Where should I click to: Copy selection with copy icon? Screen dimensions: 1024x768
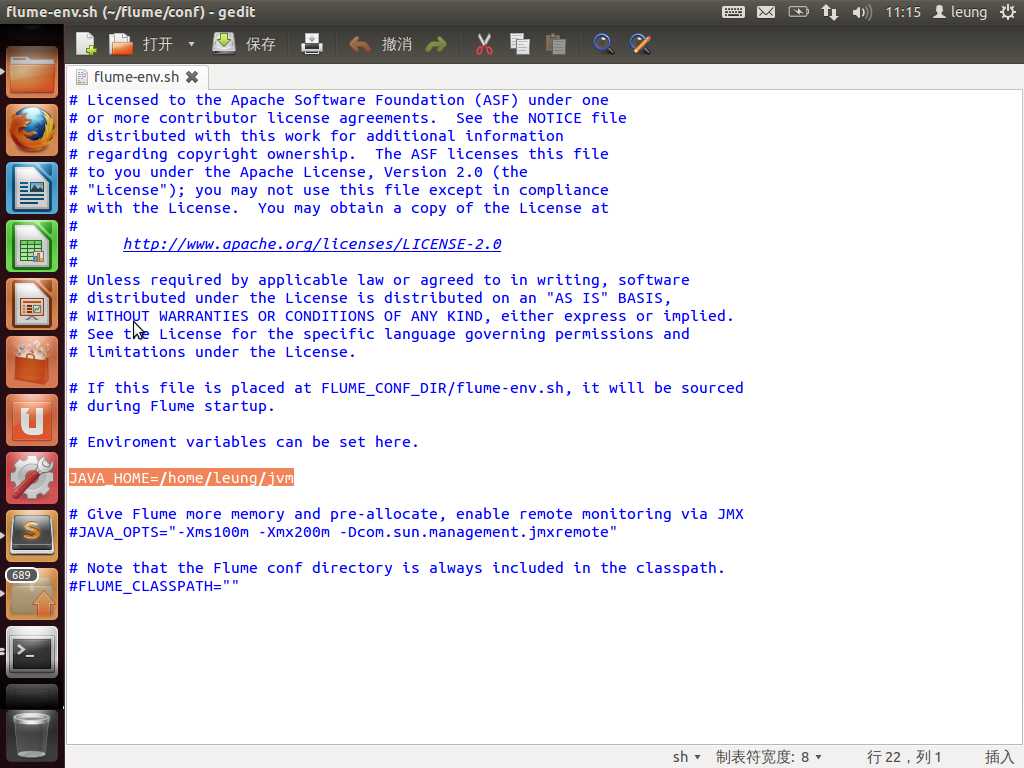[x=520, y=44]
